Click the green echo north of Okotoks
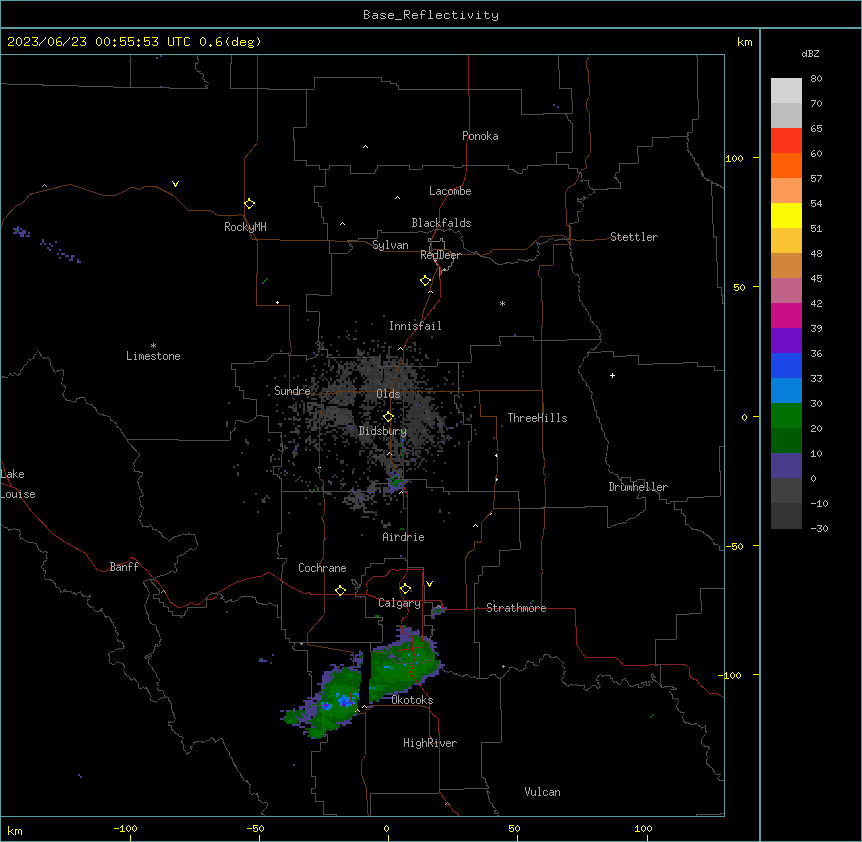862x842 pixels. tap(404, 664)
